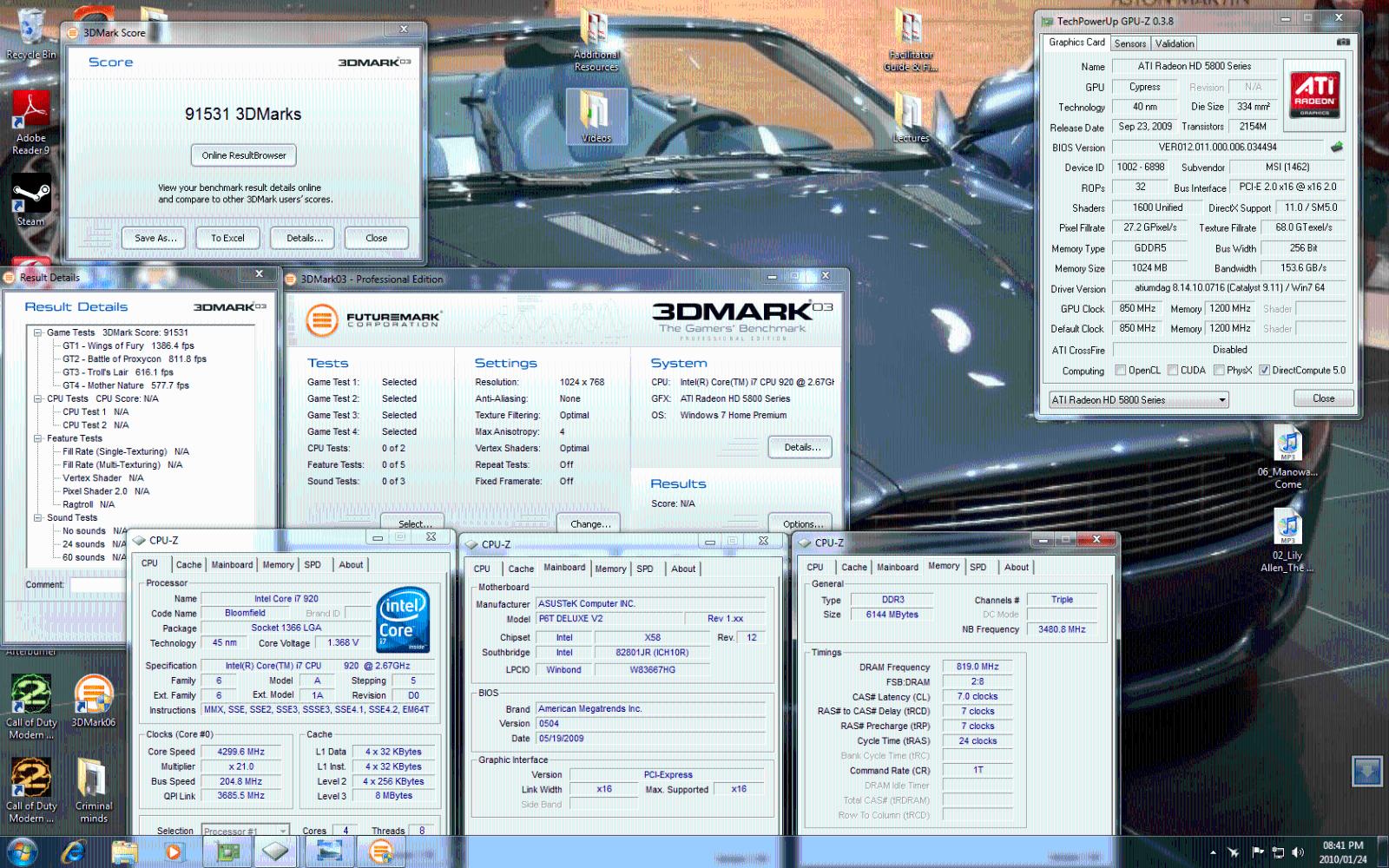Click the Intel Core i7 logo in CPU-Z
The height and width of the screenshot is (868, 1389).
pos(403,621)
